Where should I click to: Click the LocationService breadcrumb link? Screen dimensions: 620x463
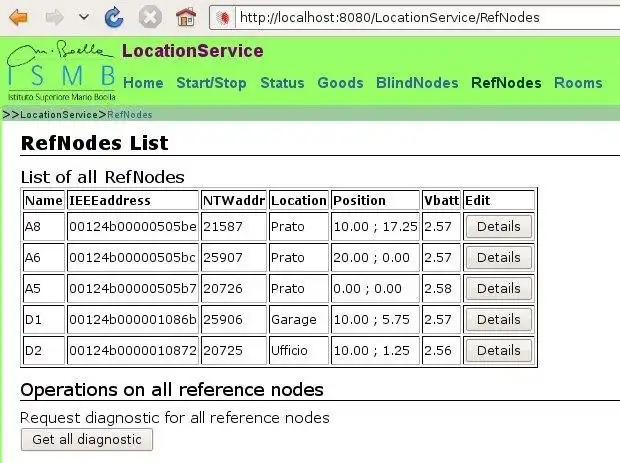59,115
